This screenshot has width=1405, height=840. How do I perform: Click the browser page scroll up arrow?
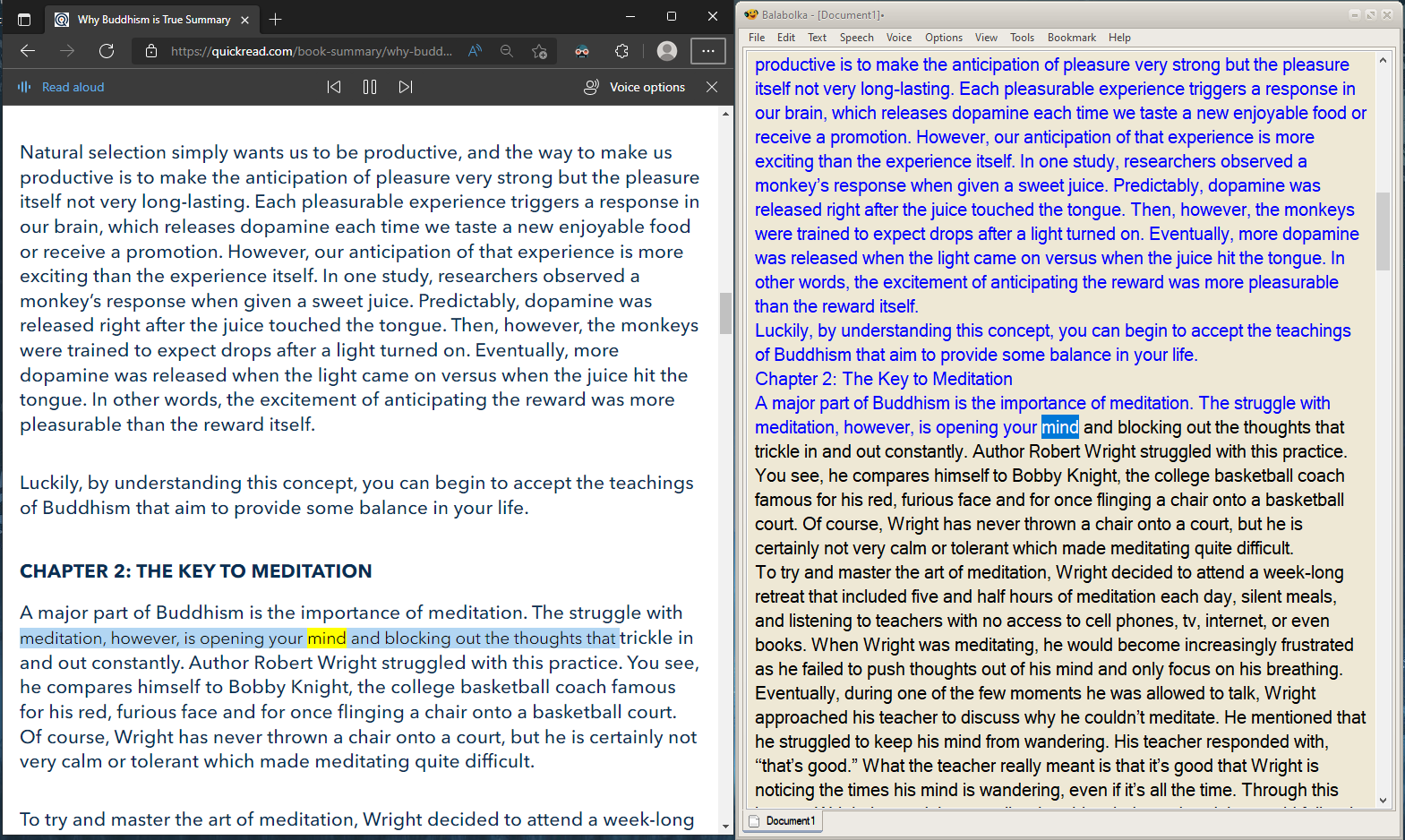(725, 114)
